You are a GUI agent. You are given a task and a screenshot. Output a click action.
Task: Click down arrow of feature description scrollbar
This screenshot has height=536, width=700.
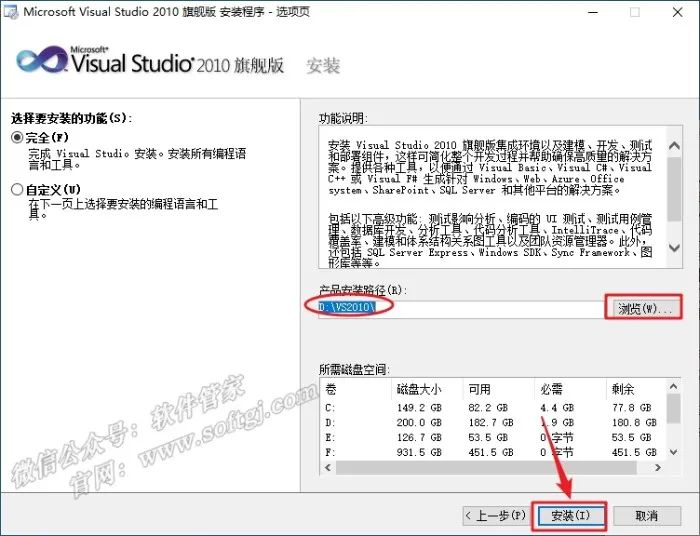point(674,248)
